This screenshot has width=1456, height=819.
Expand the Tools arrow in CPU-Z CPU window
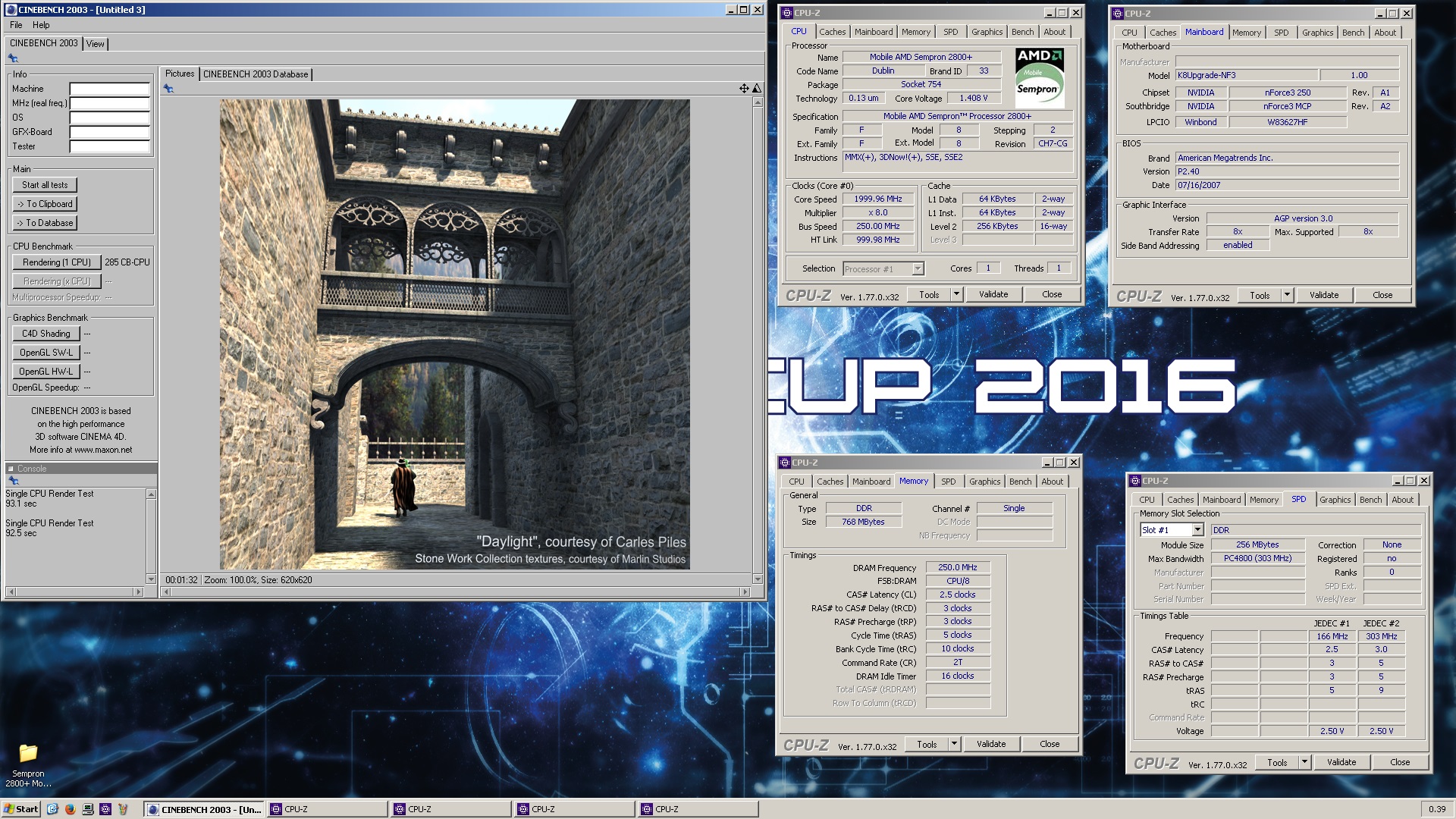pos(956,294)
